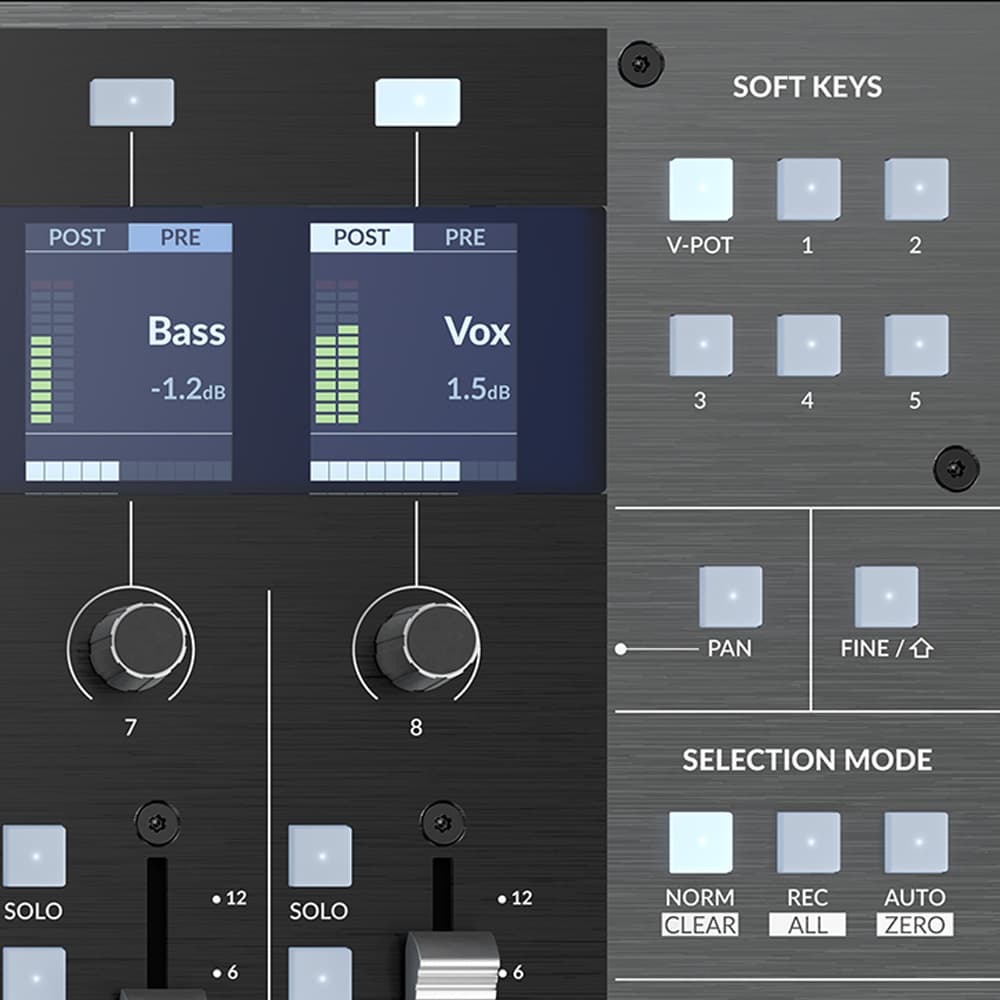1000x1000 pixels.
Task: Select soft key 1
Action: [809, 189]
